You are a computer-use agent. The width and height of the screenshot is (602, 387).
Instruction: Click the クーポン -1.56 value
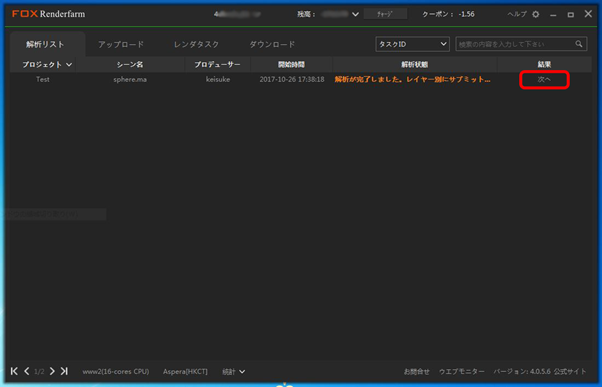pyautogui.click(x=448, y=14)
